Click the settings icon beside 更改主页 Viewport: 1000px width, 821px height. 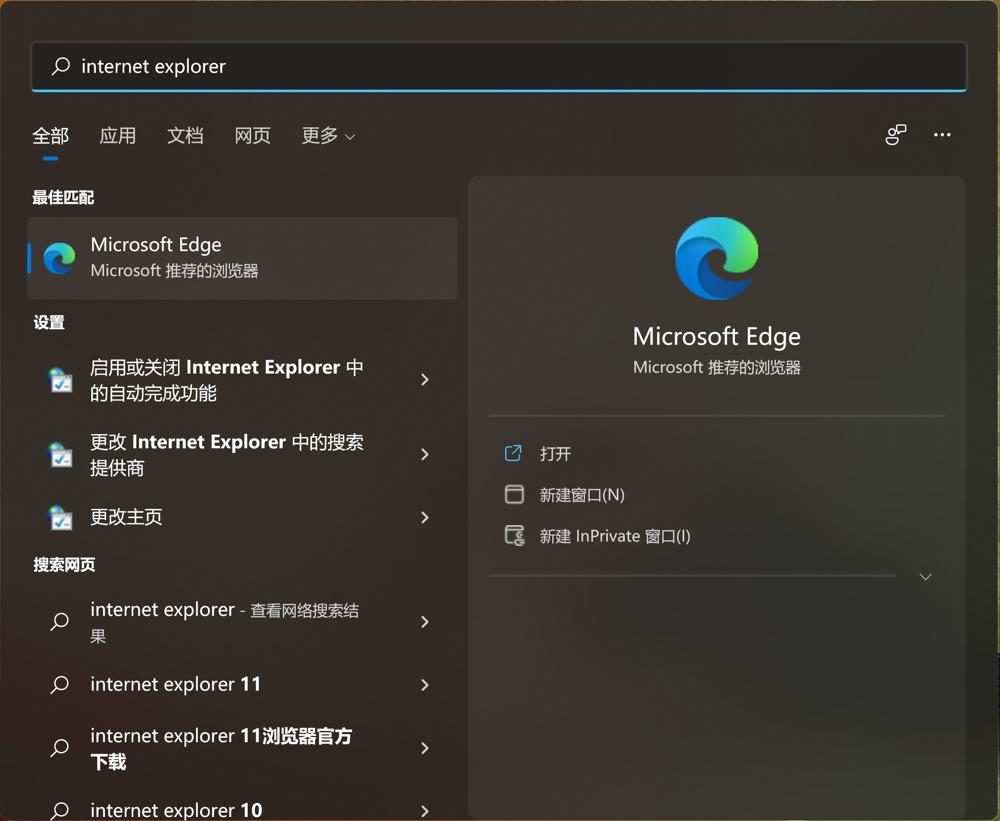[59, 518]
